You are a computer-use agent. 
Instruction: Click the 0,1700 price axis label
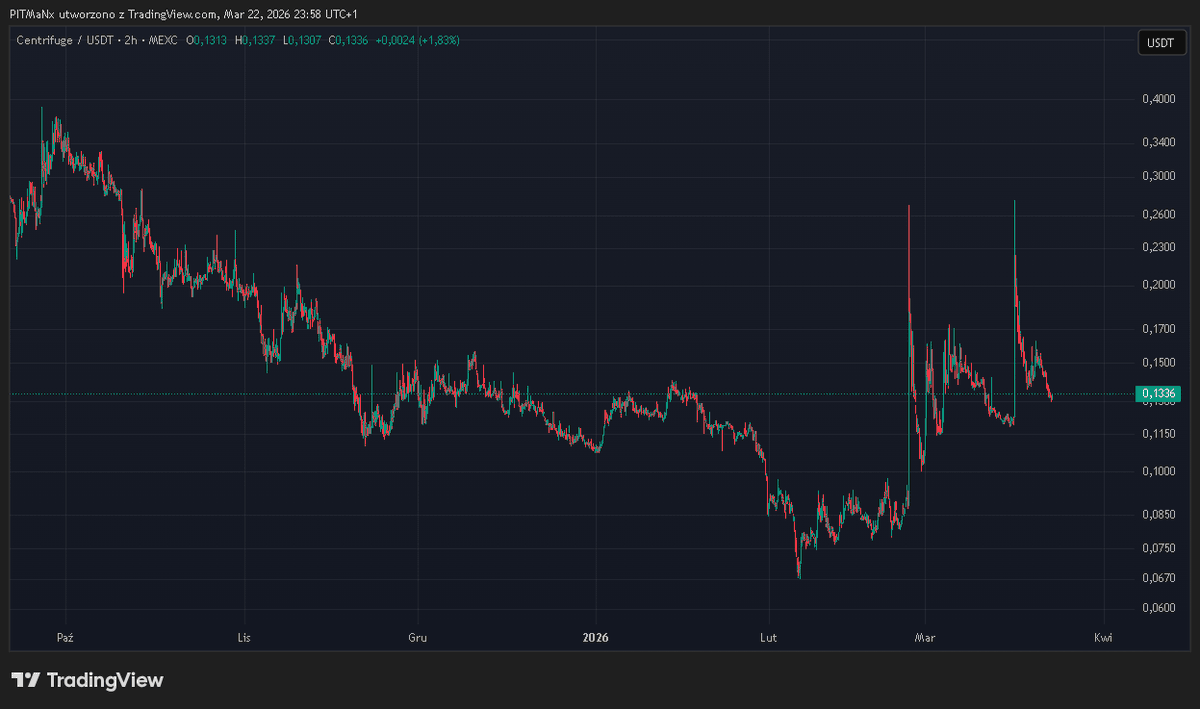click(1159, 328)
